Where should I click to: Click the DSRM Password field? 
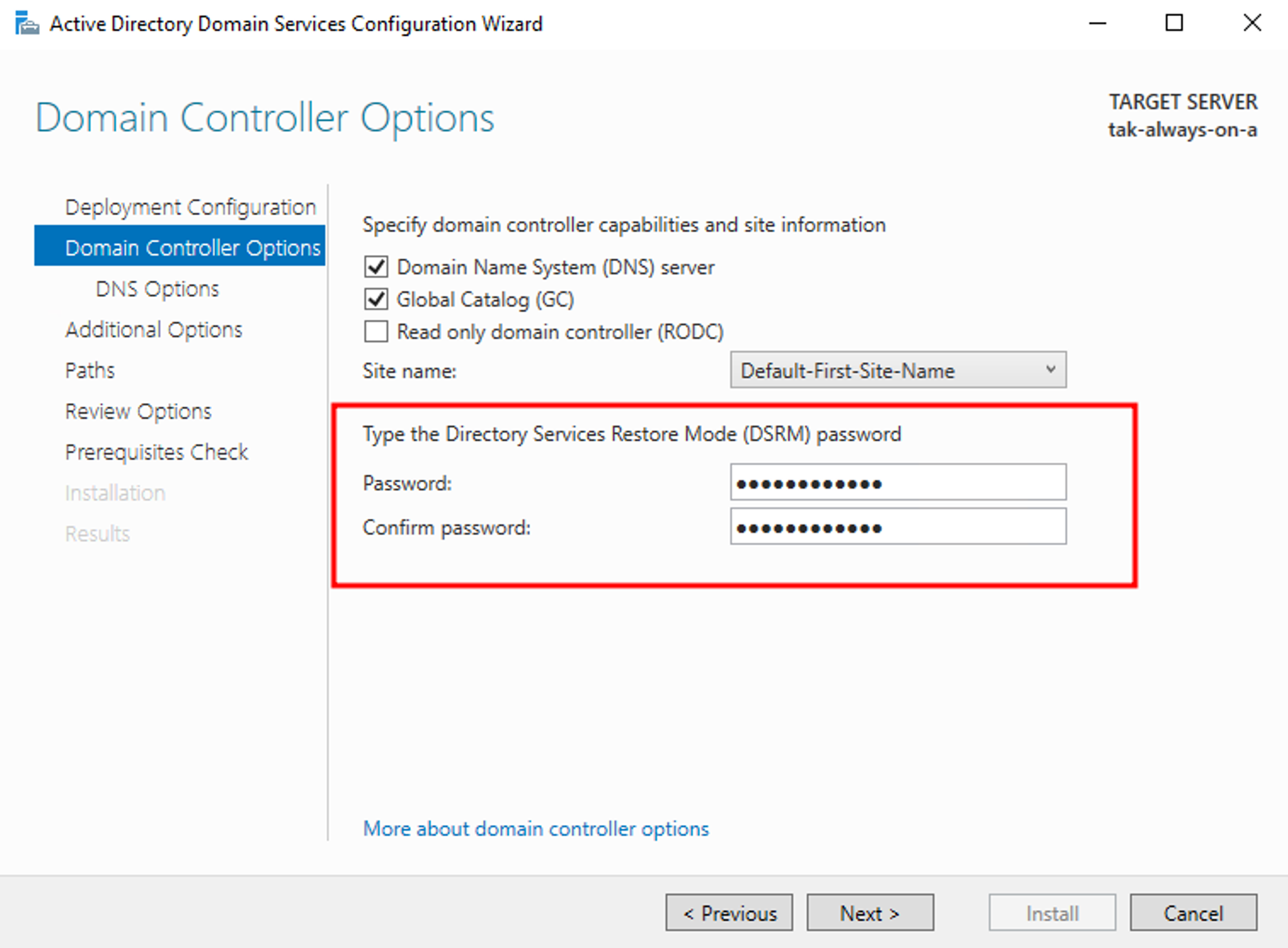[x=898, y=482]
